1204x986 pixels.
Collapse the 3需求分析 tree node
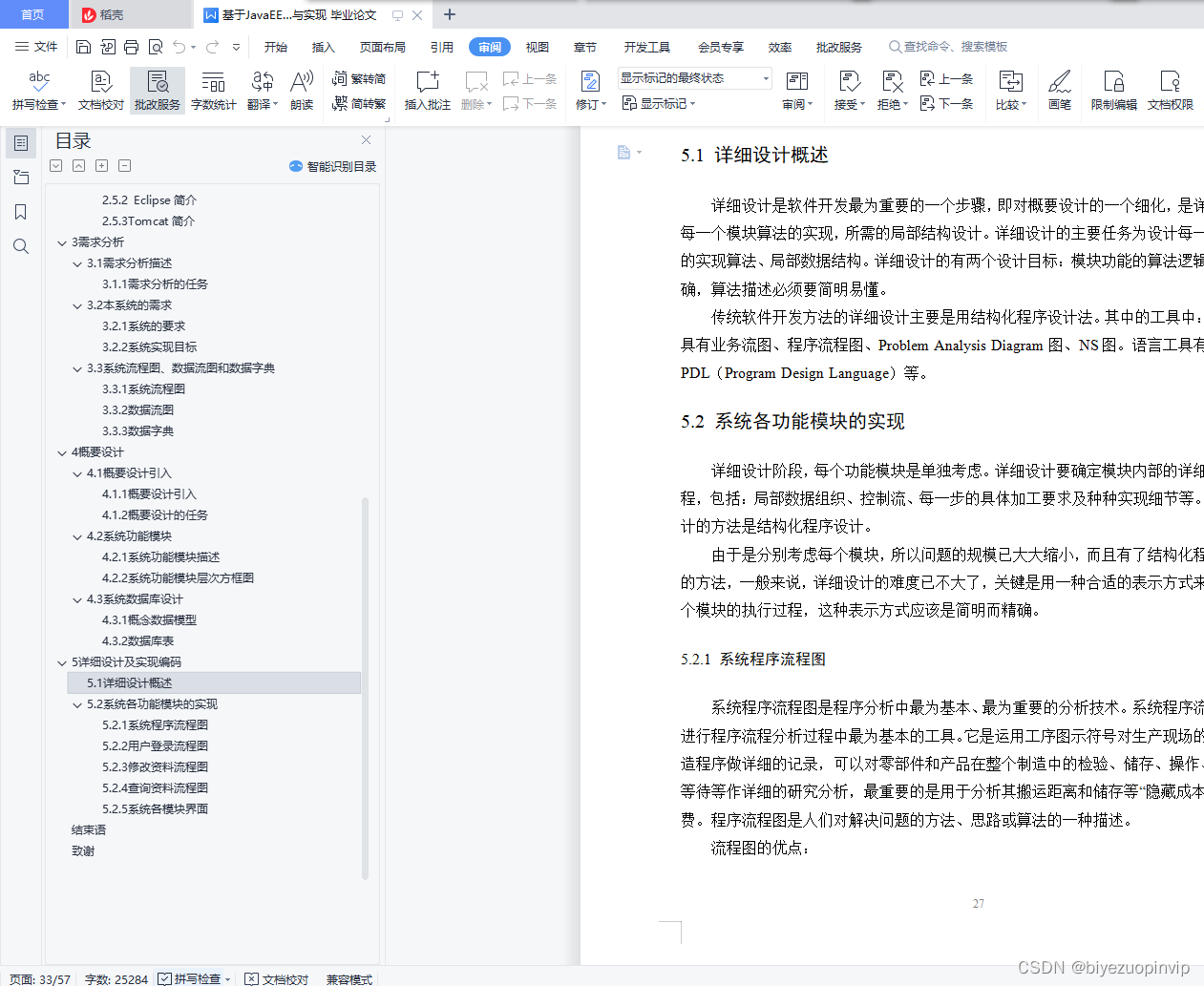62,242
